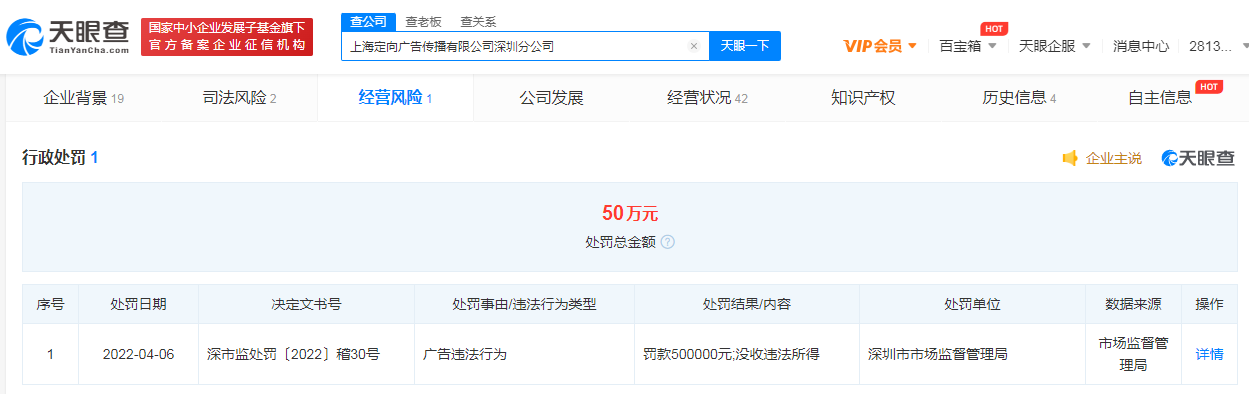Screen dimensions: 1249x394
Task: Click the date cell 2022-04-06
Action: coord(138,354)
